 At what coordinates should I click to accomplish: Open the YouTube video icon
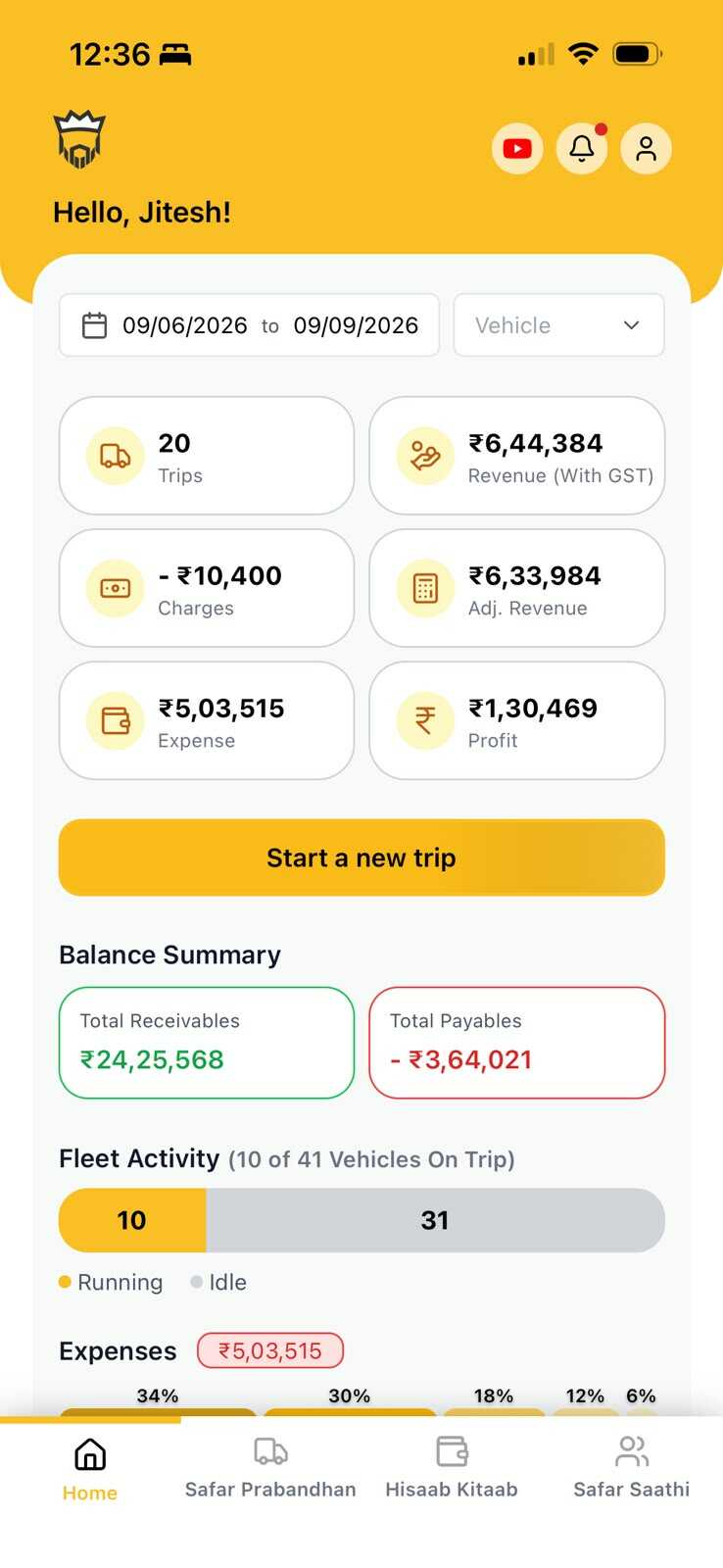pos(517,149)
